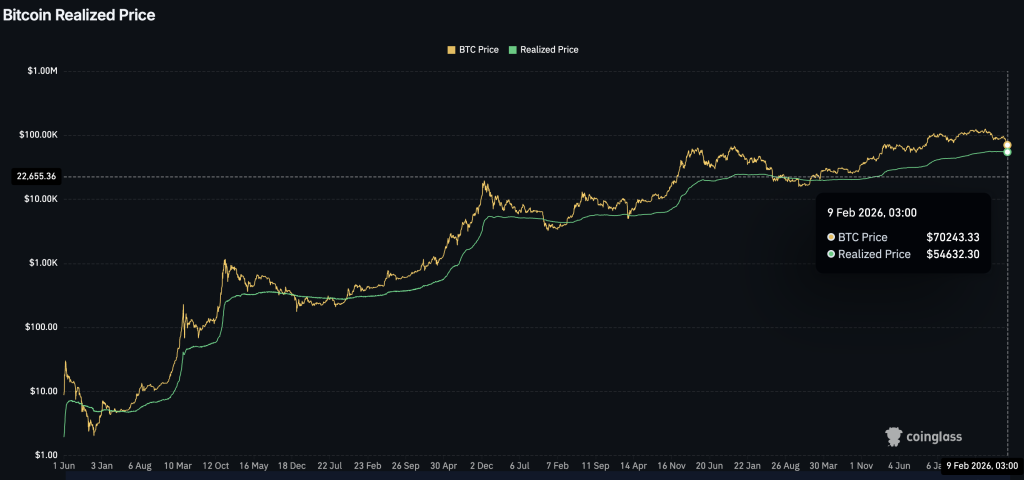Click the 22,655.36 crosshair price label
This screenshot has width=1024, height=480.
coord(35,176)
